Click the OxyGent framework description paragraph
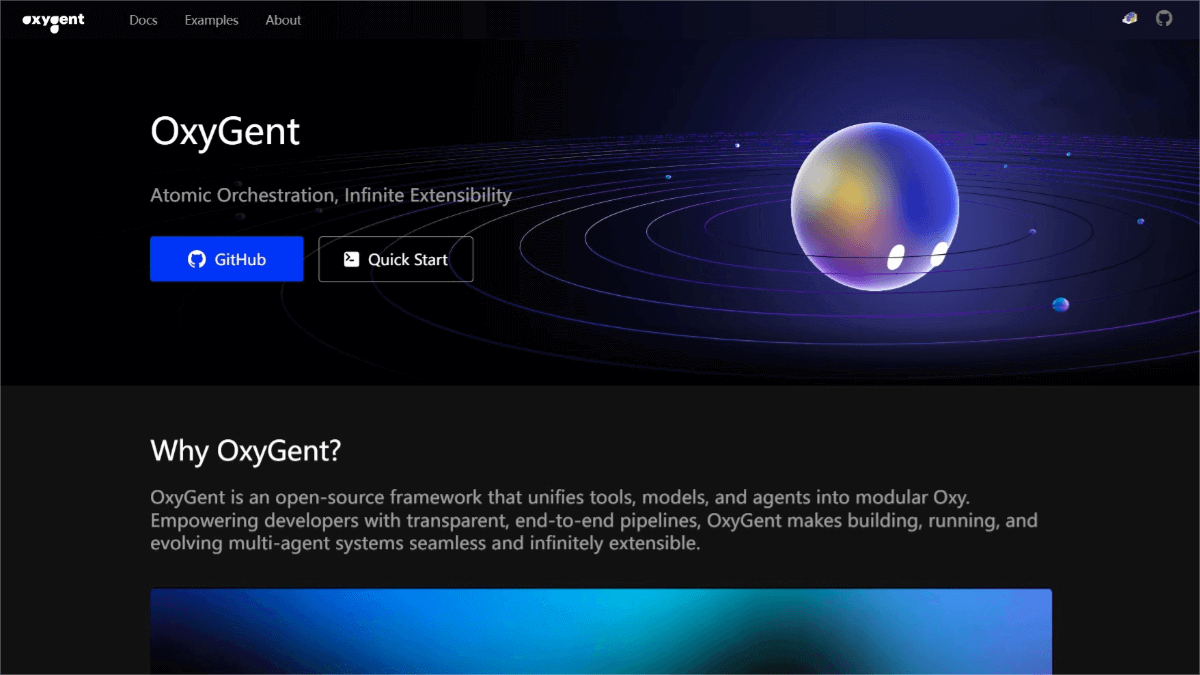The height and width of the screenshot is (675, 1200). (x=594, y=520)
